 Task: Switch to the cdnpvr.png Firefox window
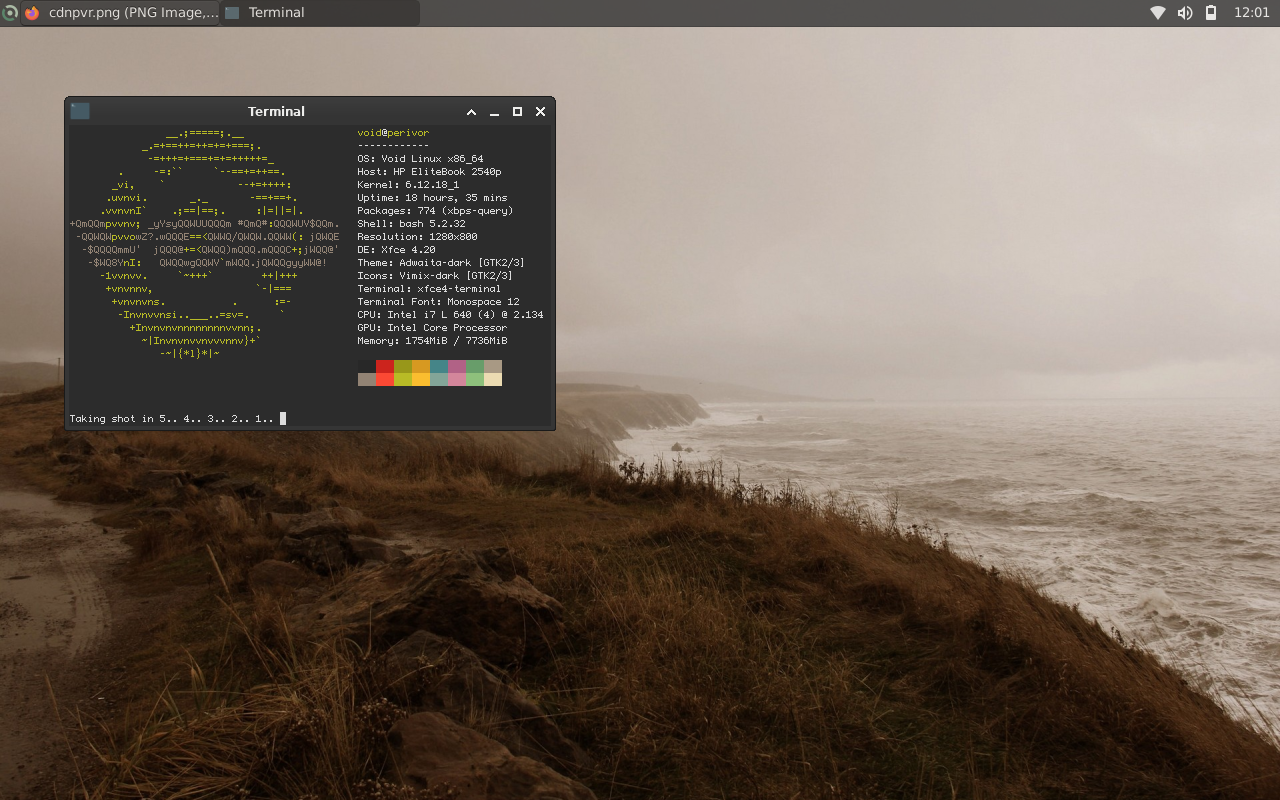point(120,13)
